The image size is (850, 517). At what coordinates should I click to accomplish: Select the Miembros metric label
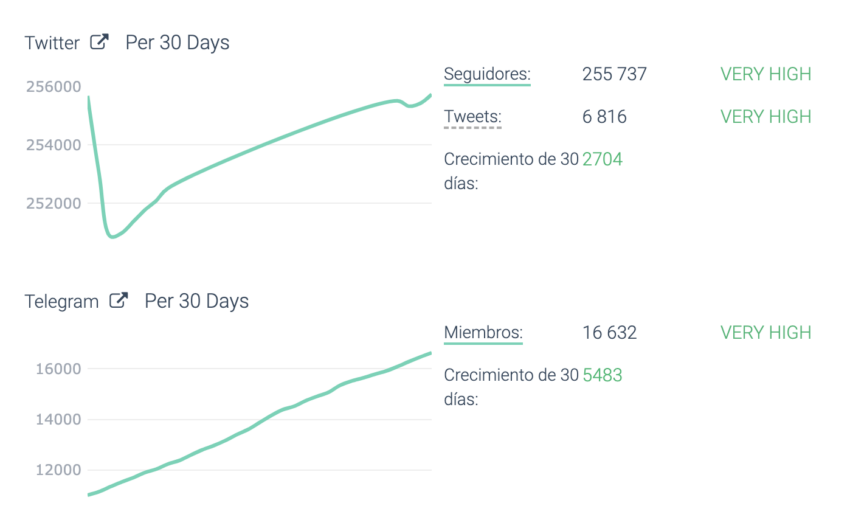pyautogui.click(x=483, y=332)
